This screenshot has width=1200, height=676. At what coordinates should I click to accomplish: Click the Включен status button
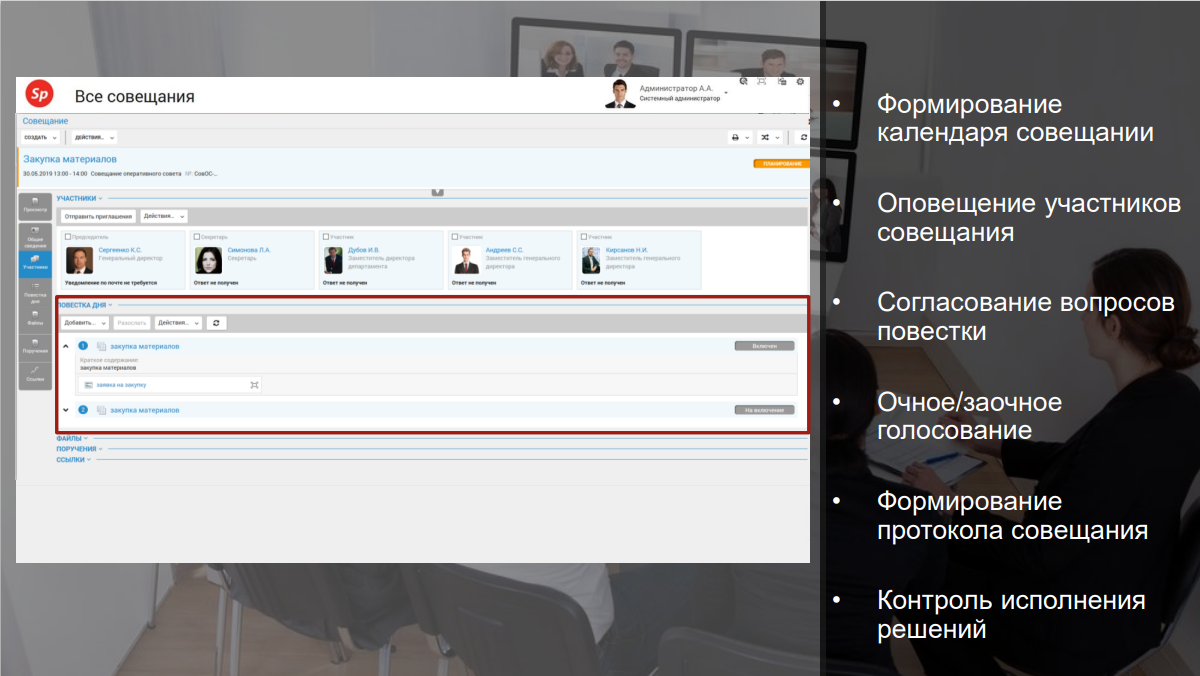point(764,346)
